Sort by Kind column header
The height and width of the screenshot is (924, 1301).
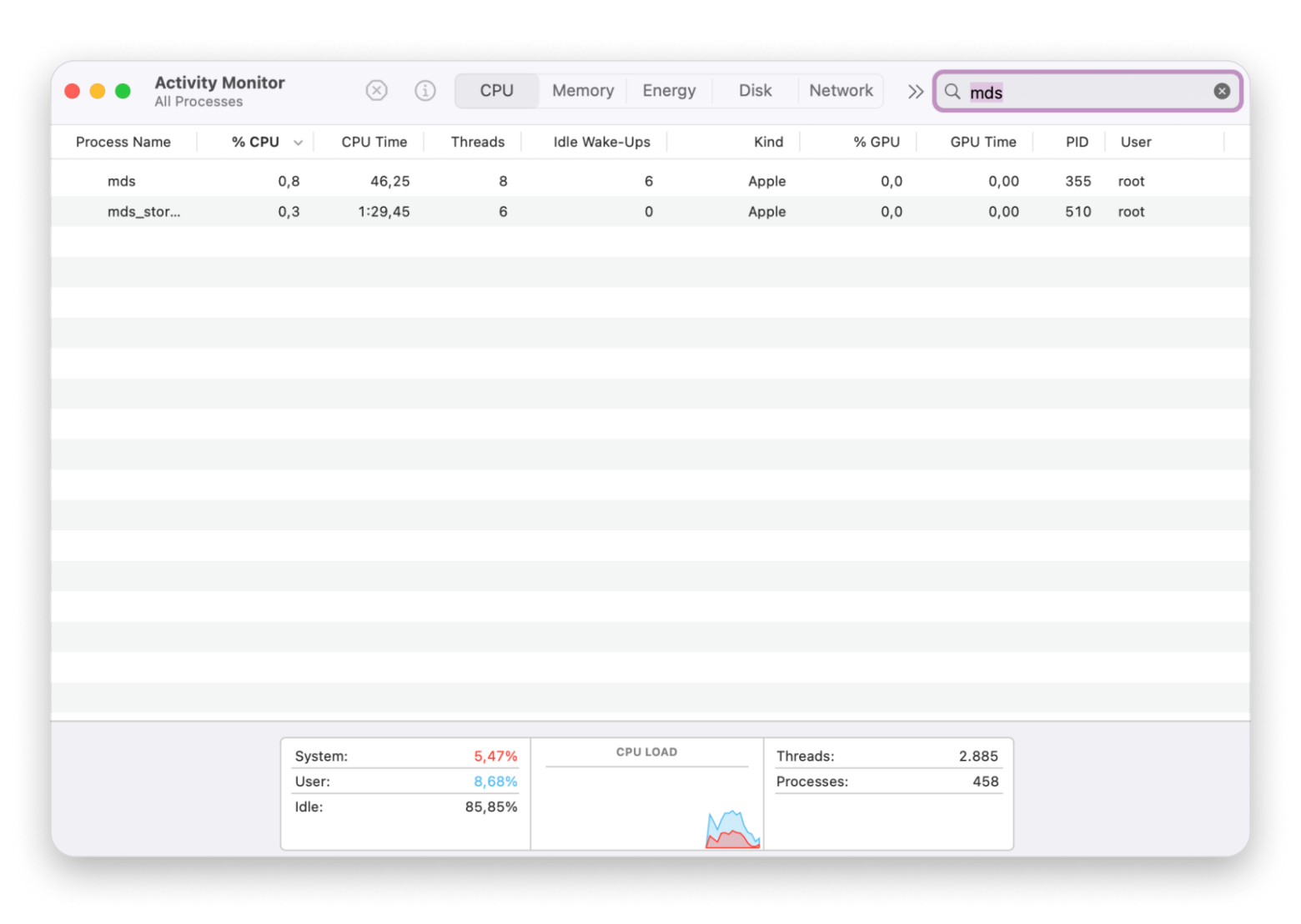pyautogui.click(x=769, y=142)
